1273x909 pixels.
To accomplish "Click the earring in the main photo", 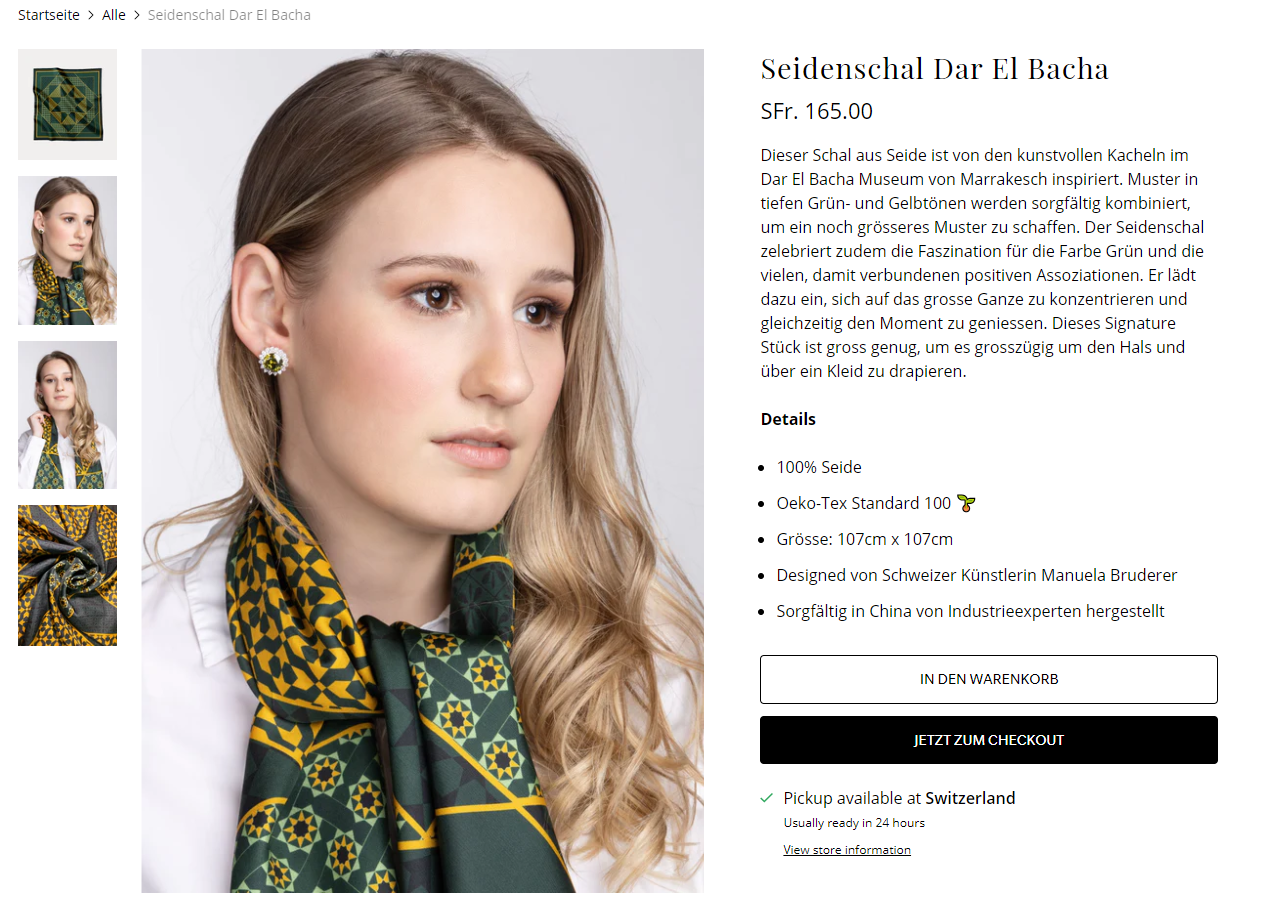I will click(273, 360).
